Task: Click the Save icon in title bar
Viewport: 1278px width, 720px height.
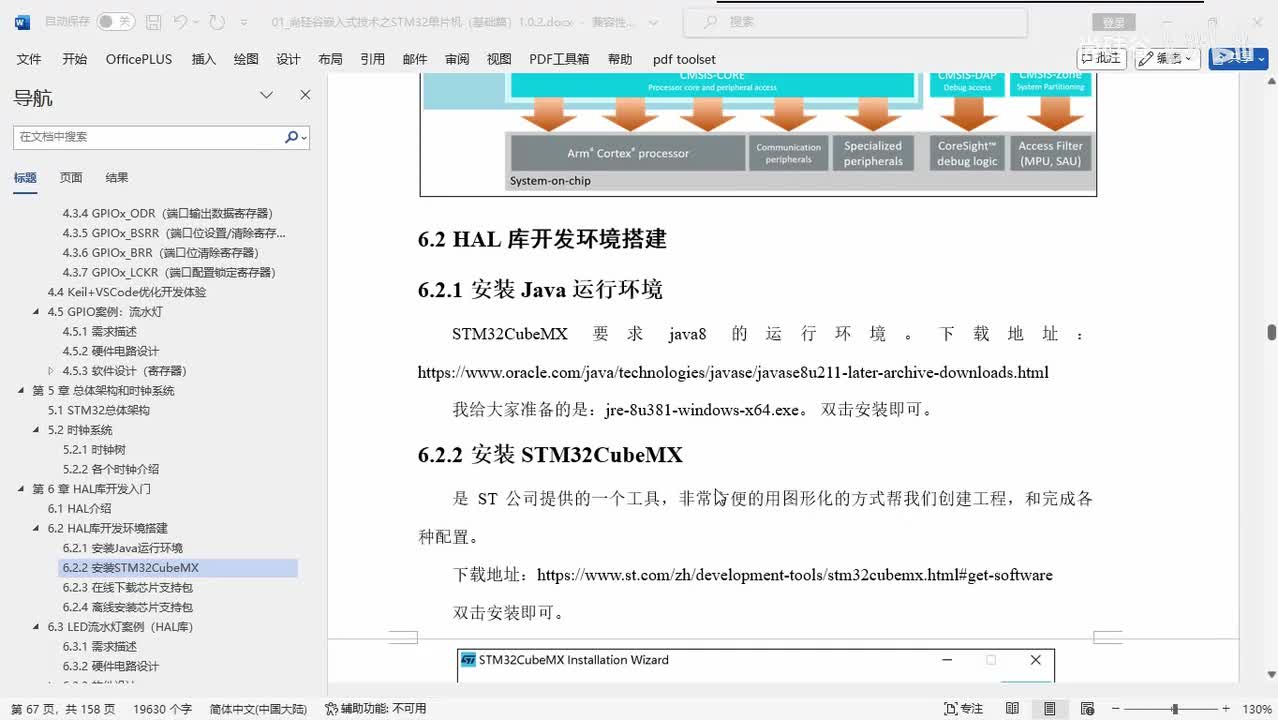Action: (x=153, y=21)
